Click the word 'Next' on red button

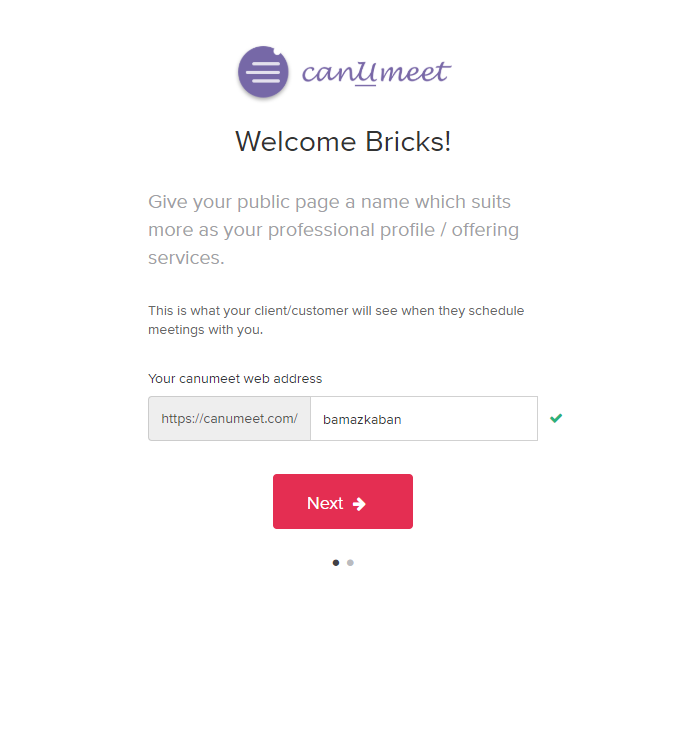click(325, 503)
